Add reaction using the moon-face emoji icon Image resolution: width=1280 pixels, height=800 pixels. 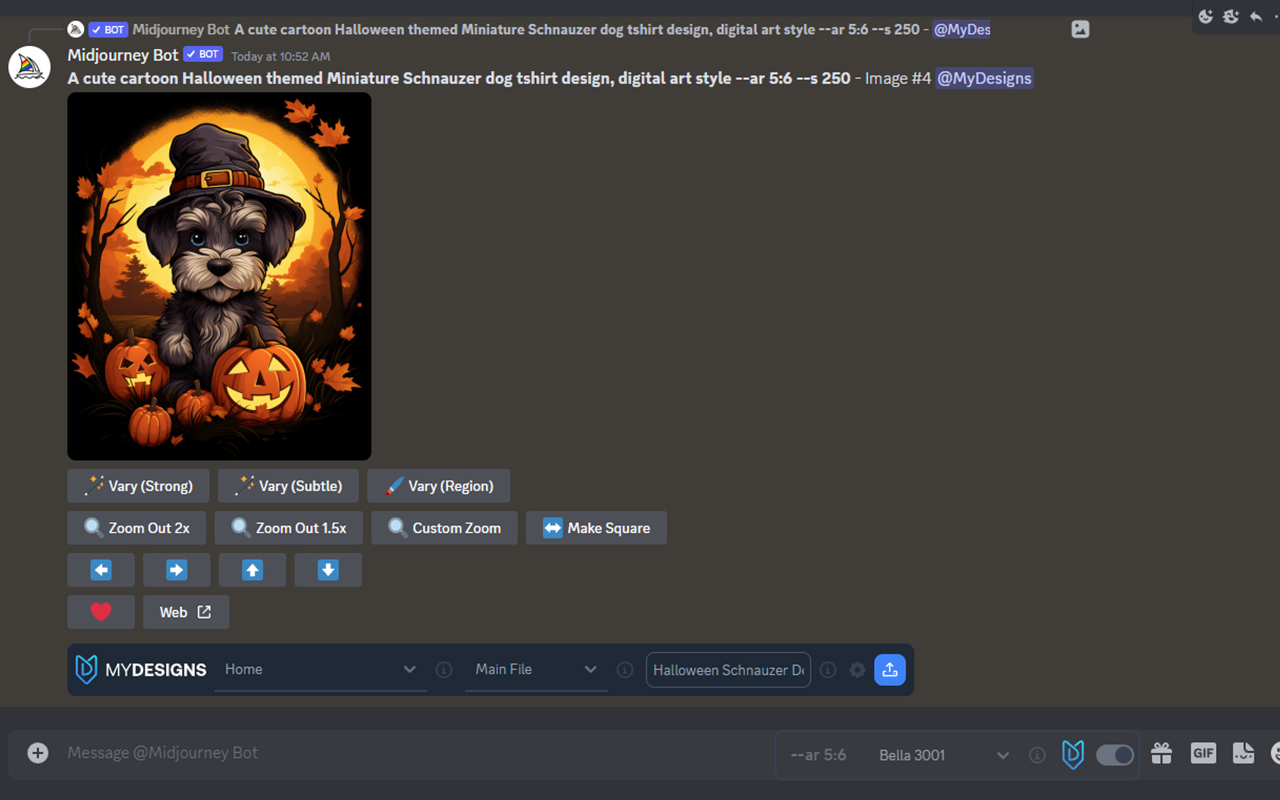click(1206, 16)
